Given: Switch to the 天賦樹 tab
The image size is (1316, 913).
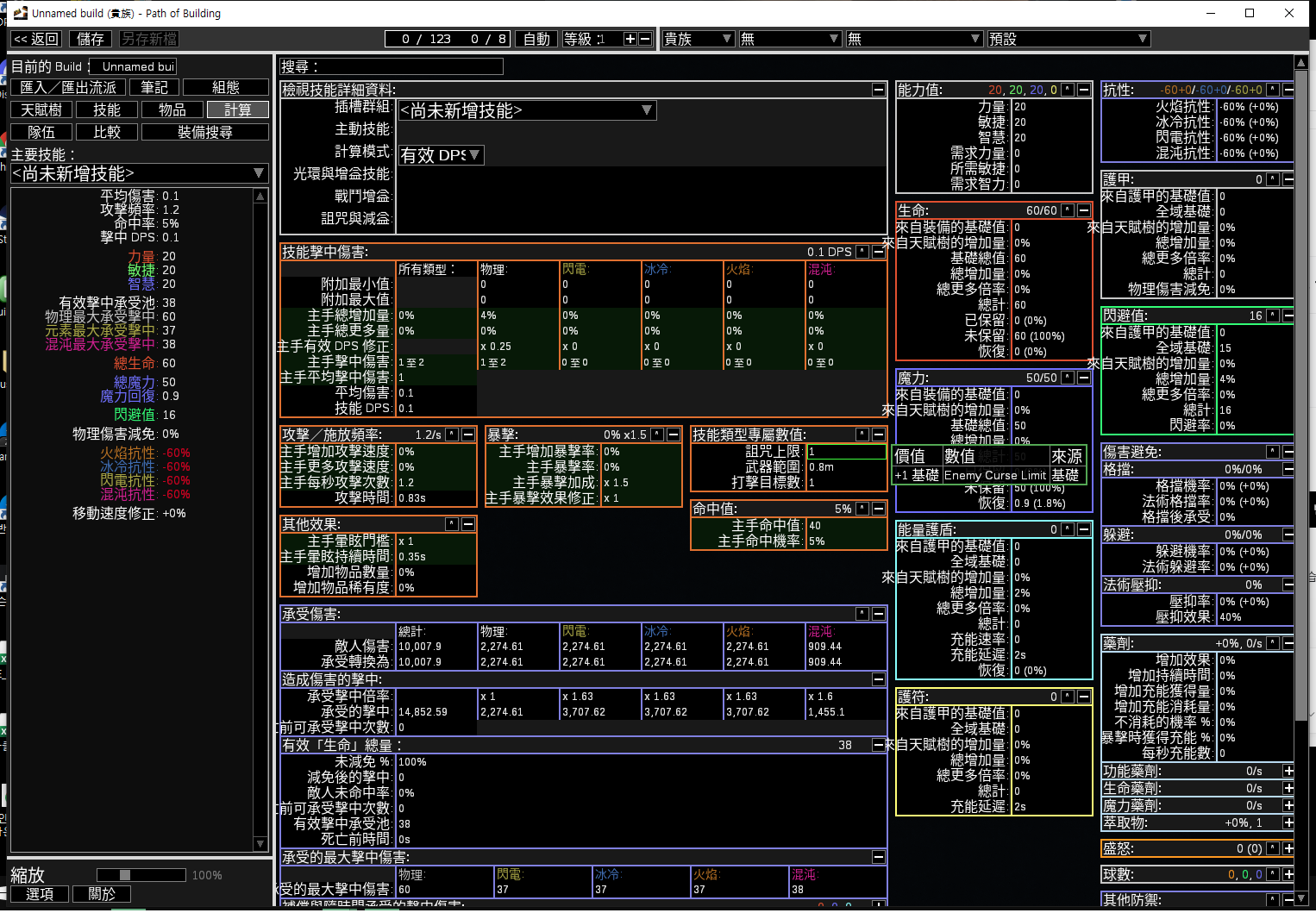Looking at the screenshot, I should tap(41, 109).
